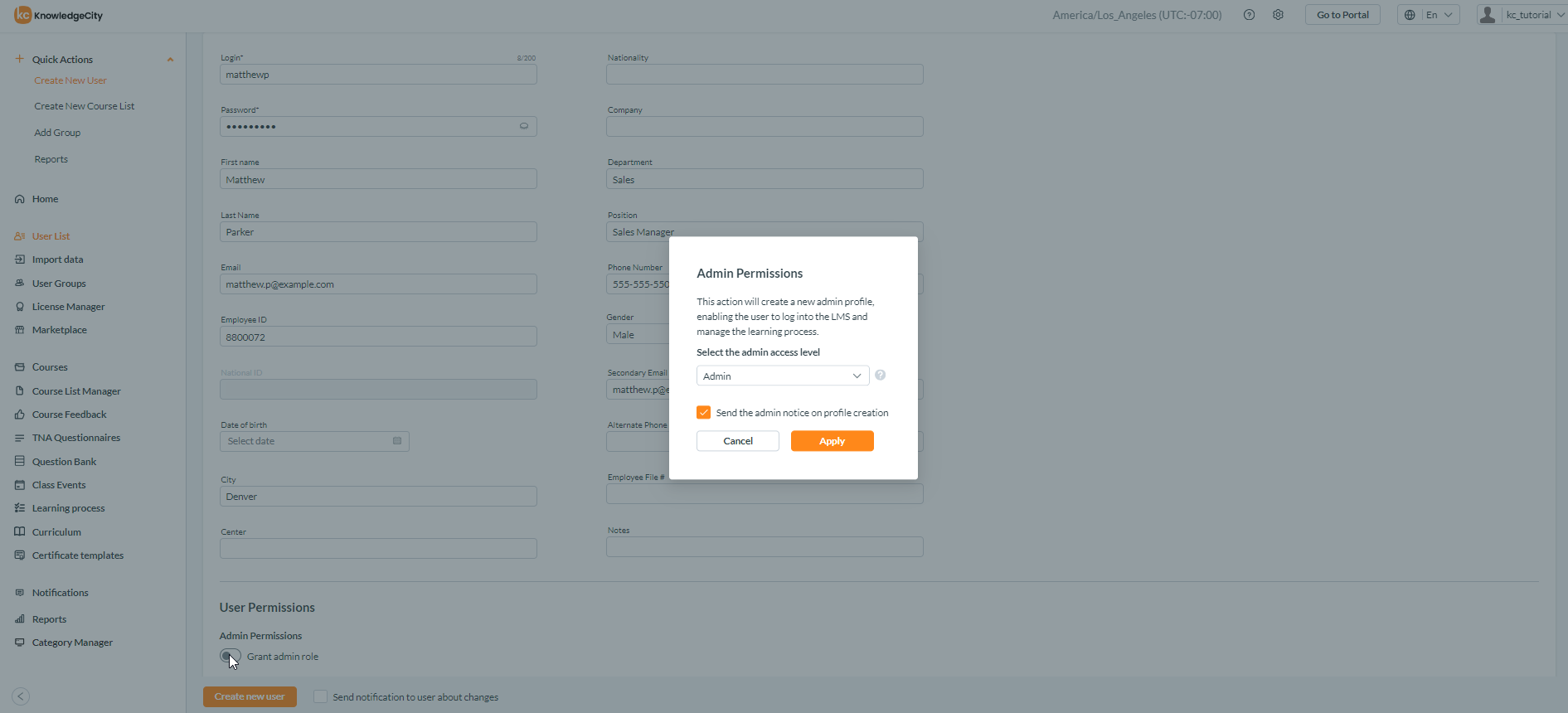Uncheck Send the admin notice on profile creation
Viewport: 1568px width, 713px height.
tap(703, 413)
